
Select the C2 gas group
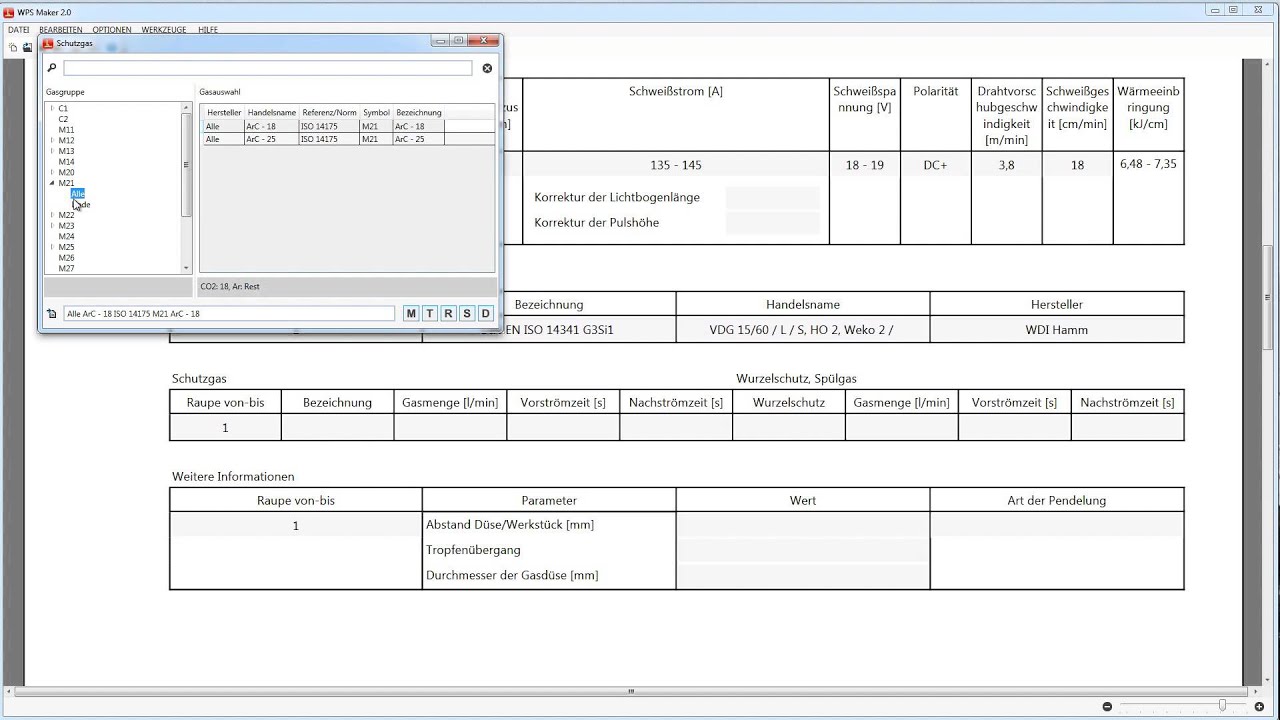coord(63,119)
